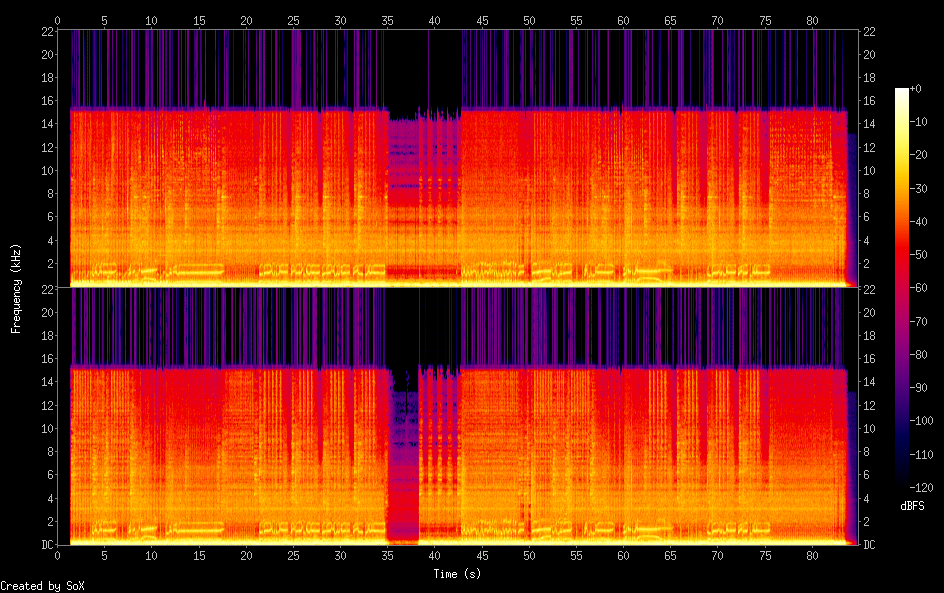944x593 pixels.
Task: Select the '-20' color scale label
Action: [918, 155]
